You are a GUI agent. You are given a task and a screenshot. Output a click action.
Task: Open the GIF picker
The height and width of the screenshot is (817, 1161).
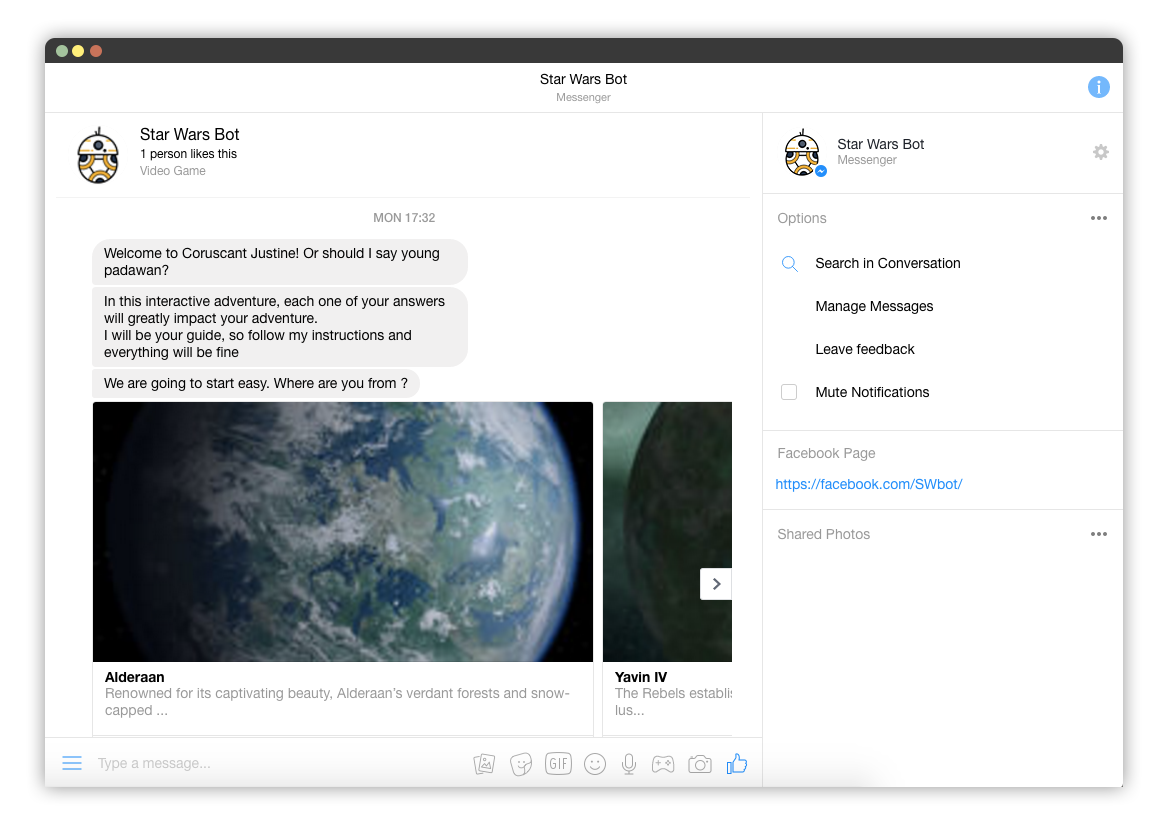558,763
